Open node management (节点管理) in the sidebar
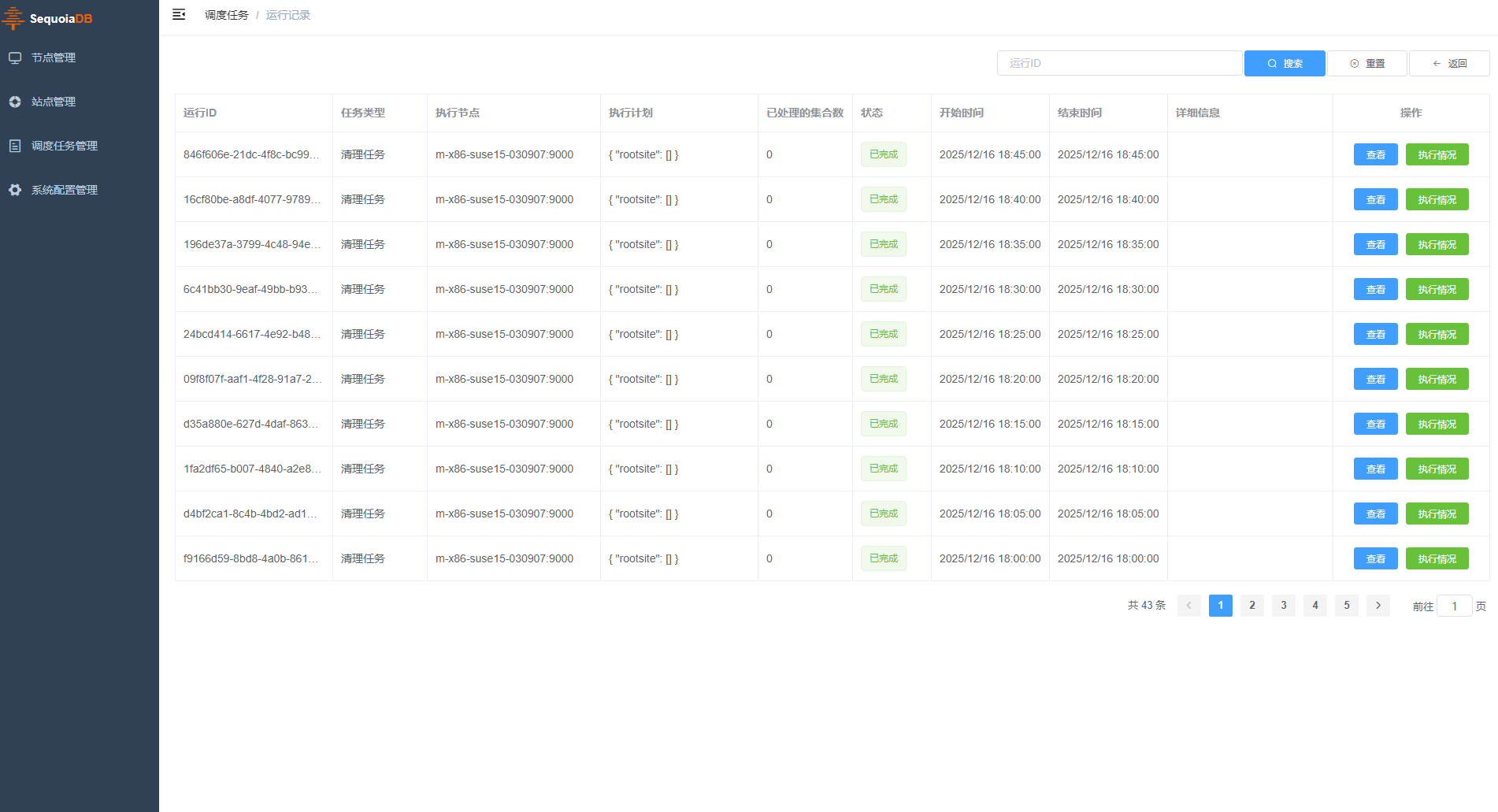The width and height of the screenshot is (1498, 812). tap(54, 57)
